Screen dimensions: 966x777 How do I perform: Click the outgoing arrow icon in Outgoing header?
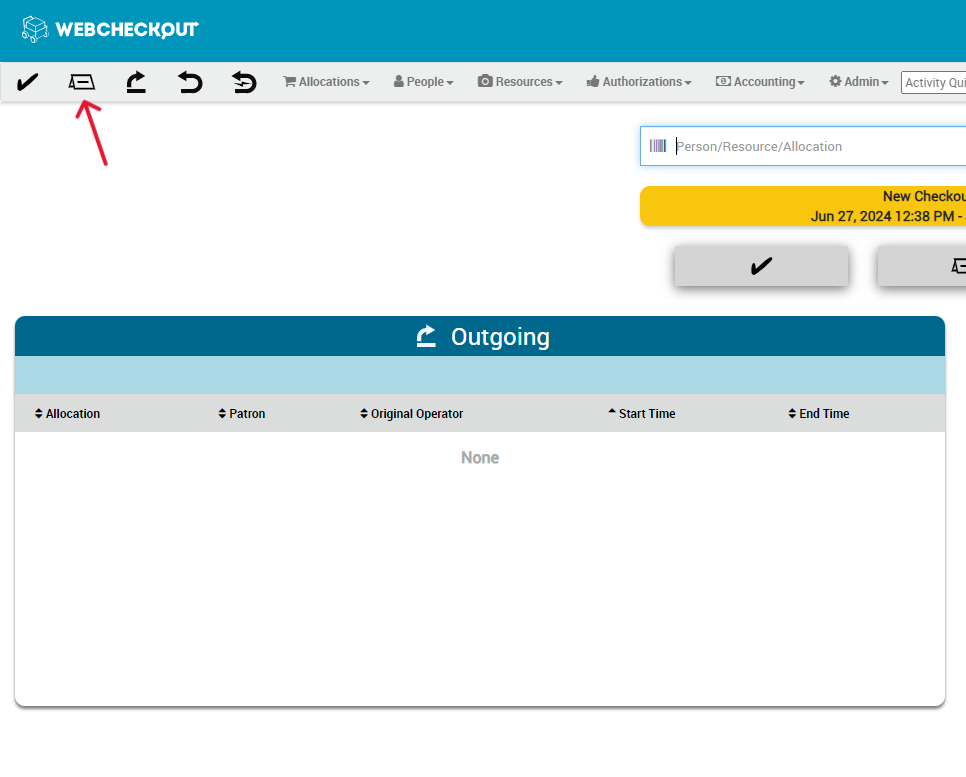(x=426, y=336)
